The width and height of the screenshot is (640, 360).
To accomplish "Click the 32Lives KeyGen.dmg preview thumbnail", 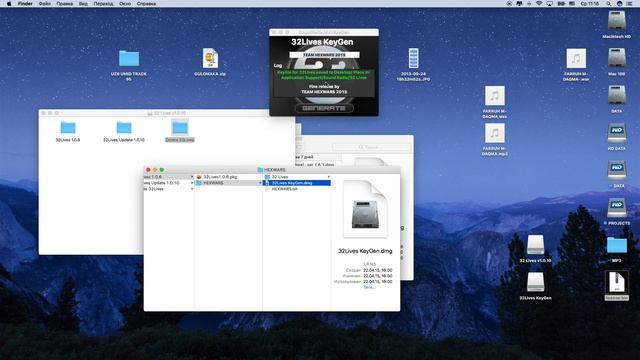I will tap(365, 209).
